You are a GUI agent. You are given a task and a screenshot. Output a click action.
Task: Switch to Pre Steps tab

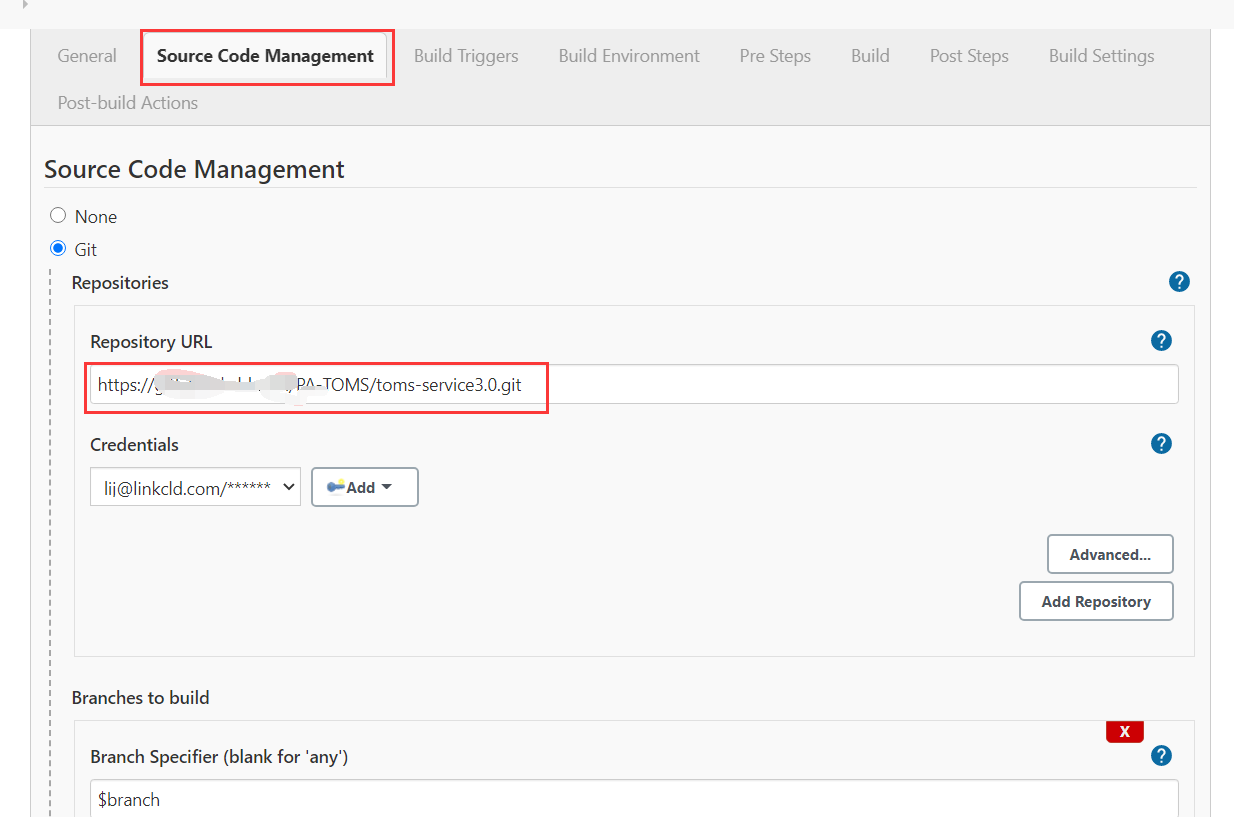click(x=775, y=56)
